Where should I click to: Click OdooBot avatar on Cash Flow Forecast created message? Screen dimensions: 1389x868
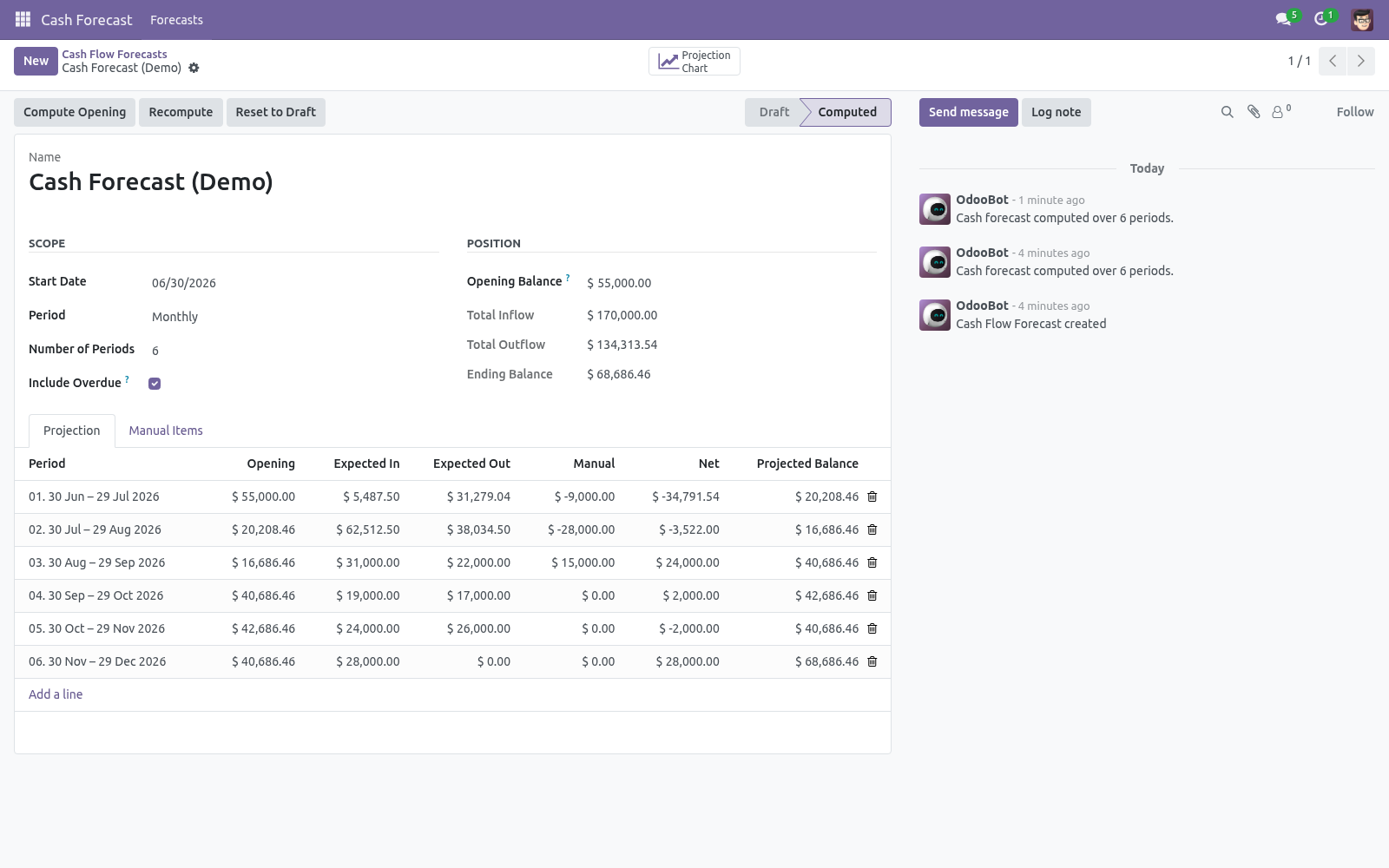point(935,315)
